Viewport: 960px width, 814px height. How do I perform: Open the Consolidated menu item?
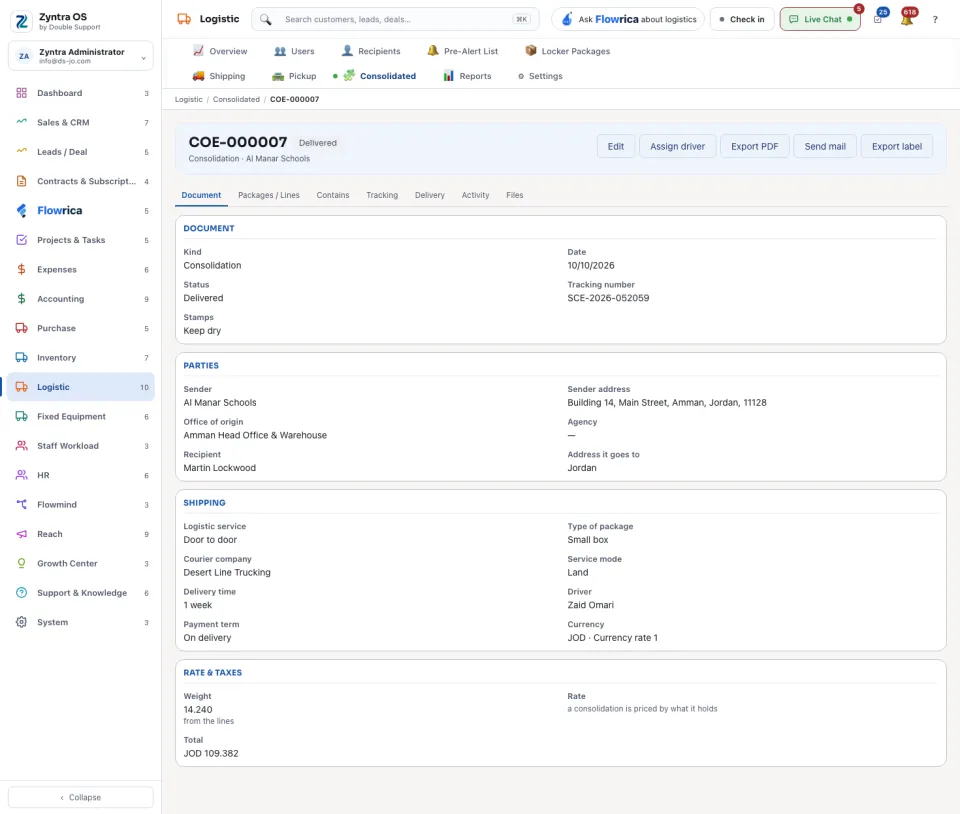[380, 76]
